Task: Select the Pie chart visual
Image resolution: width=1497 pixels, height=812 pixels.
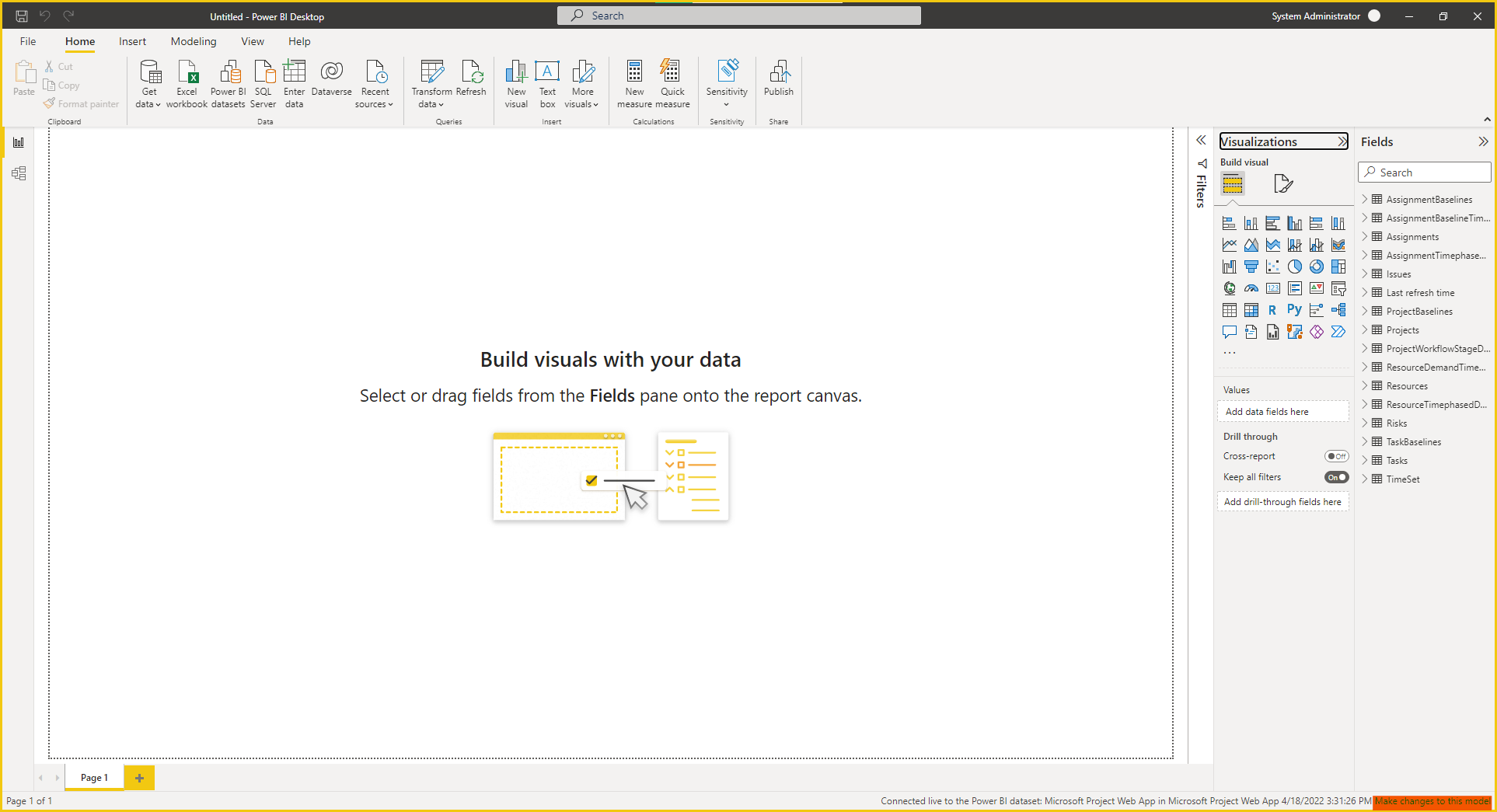Action: (1294, 267)
